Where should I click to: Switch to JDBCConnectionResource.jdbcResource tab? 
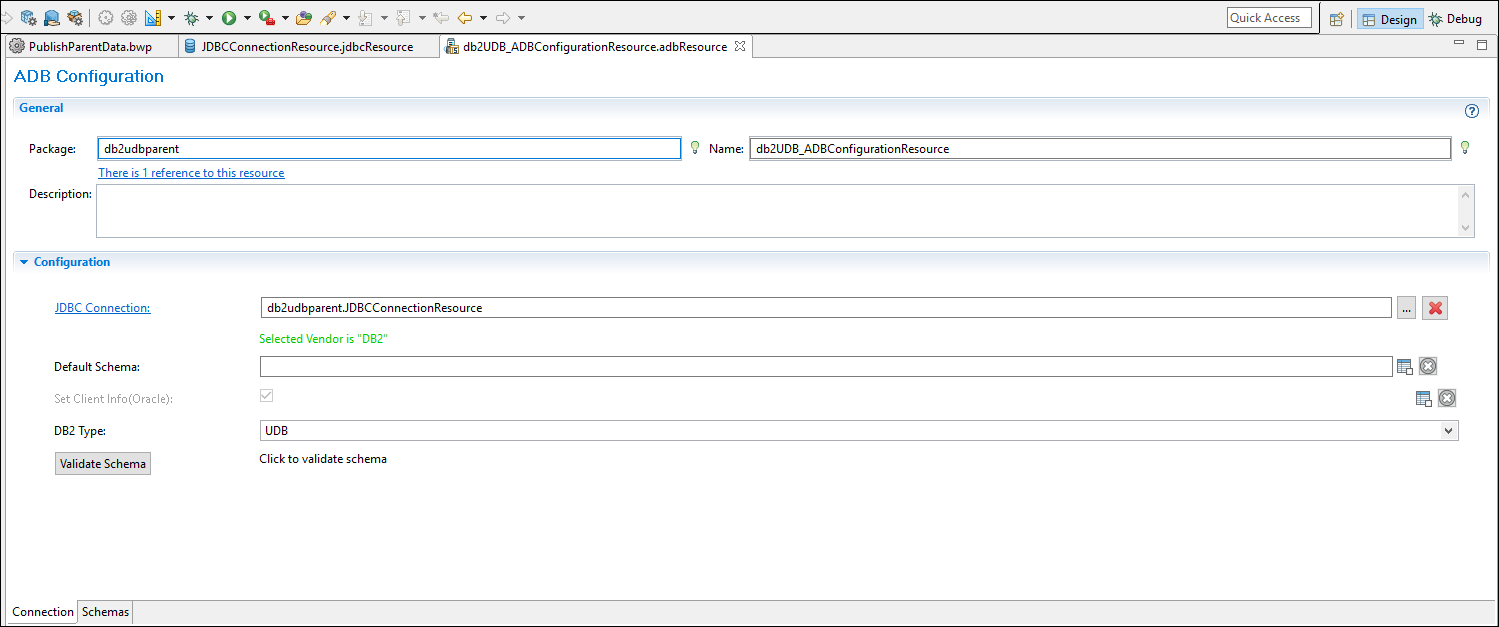(x=307, y=47)
